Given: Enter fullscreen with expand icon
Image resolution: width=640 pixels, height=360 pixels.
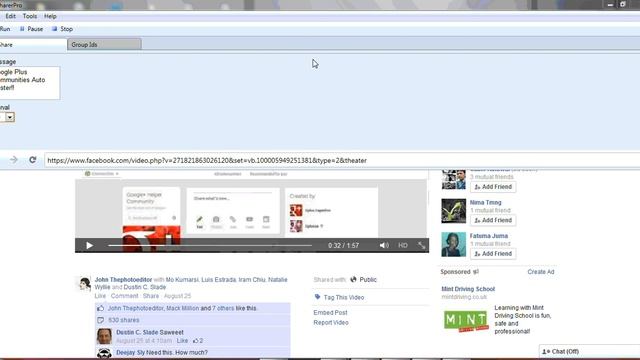Looking at the screenshot, I should point(422,245).
